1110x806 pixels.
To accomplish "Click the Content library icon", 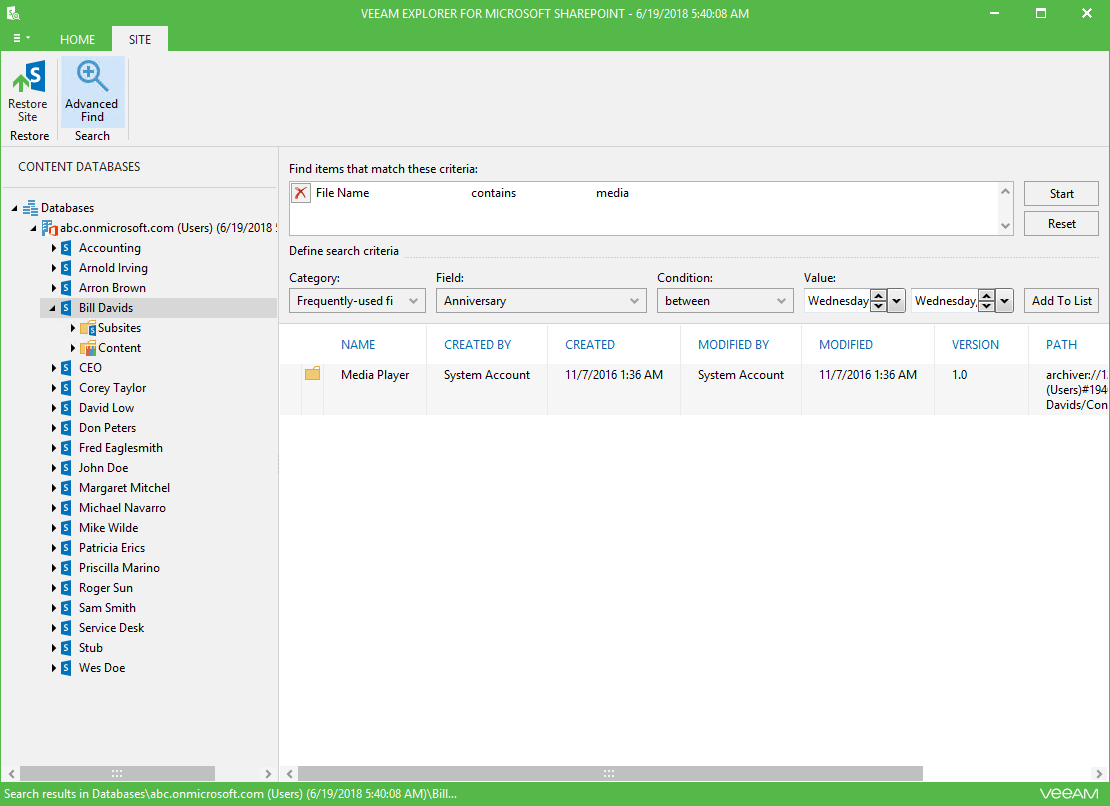I will click(x=88, y=347).
